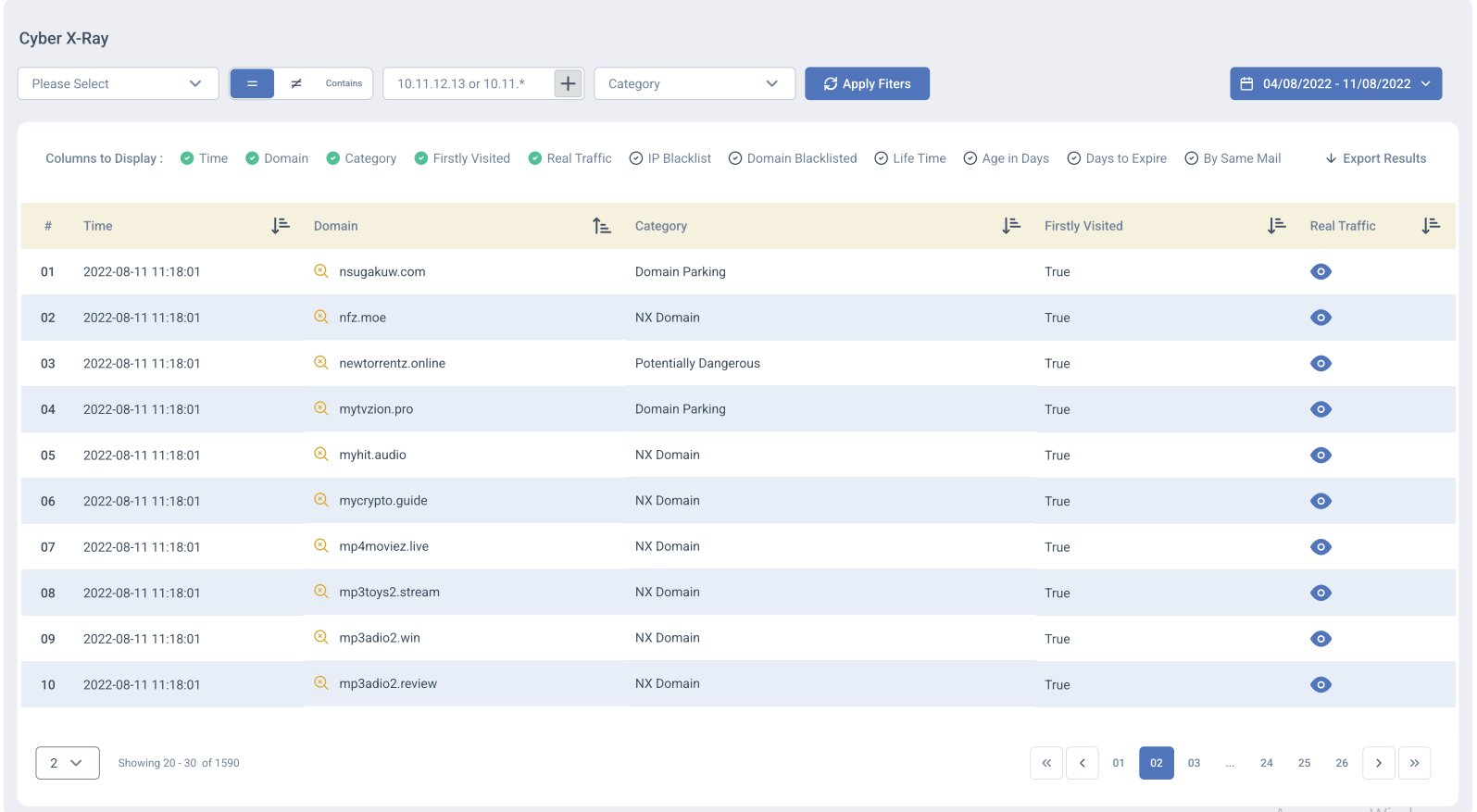Click the magnifier icon beside myhit.audio

[321, 455]
